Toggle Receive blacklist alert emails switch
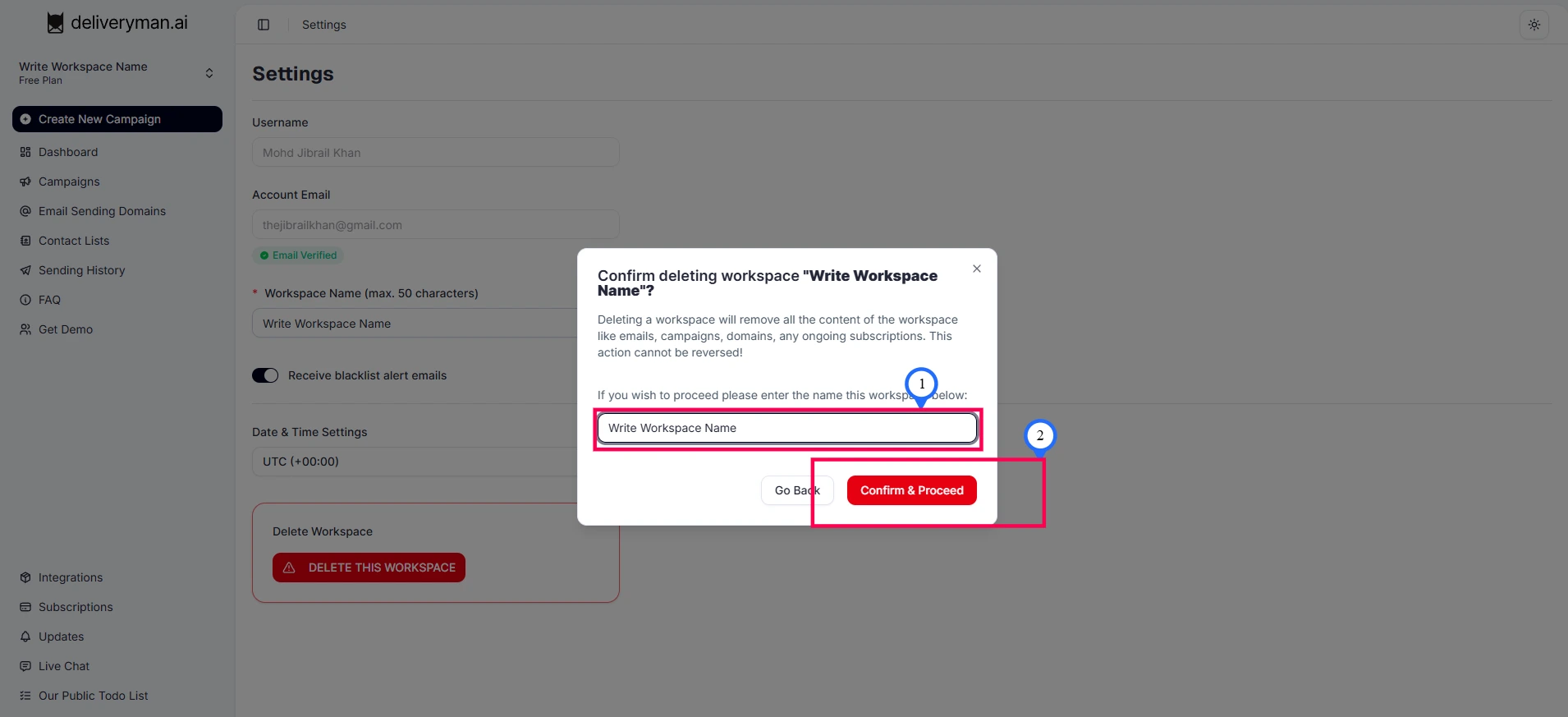 tap(265, 375)
